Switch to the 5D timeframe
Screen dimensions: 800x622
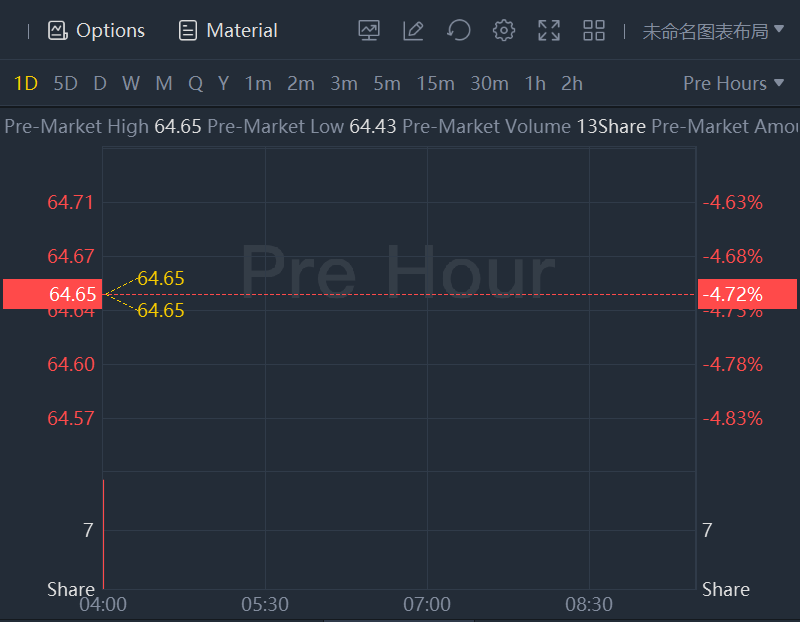(65, 83)
